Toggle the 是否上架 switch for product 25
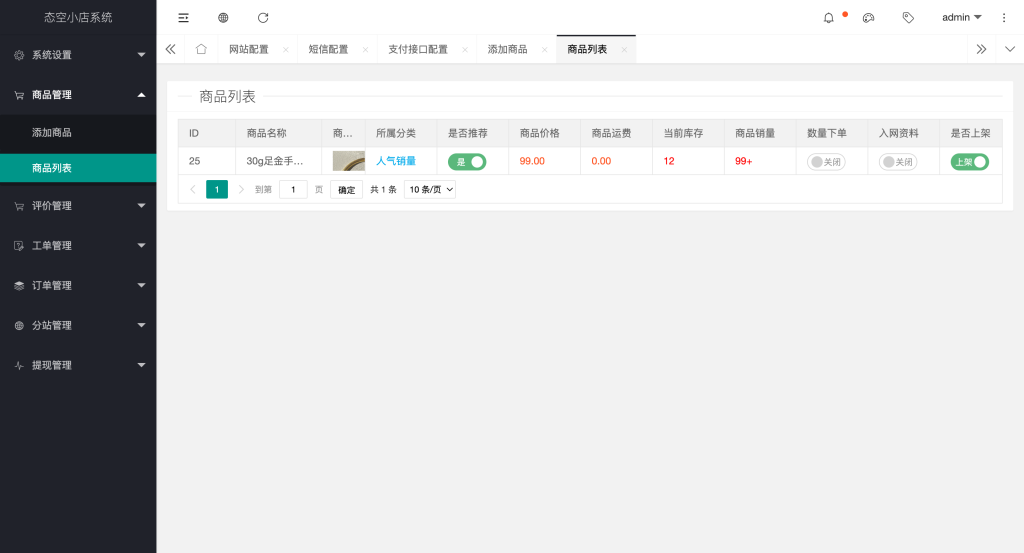This screenshot has width=1024, height=553. click(970, 162)
